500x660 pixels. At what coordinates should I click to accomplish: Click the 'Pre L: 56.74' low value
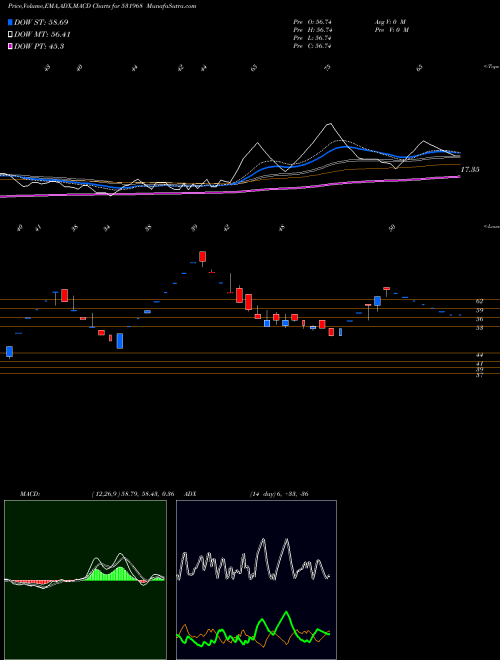[312, 38]
